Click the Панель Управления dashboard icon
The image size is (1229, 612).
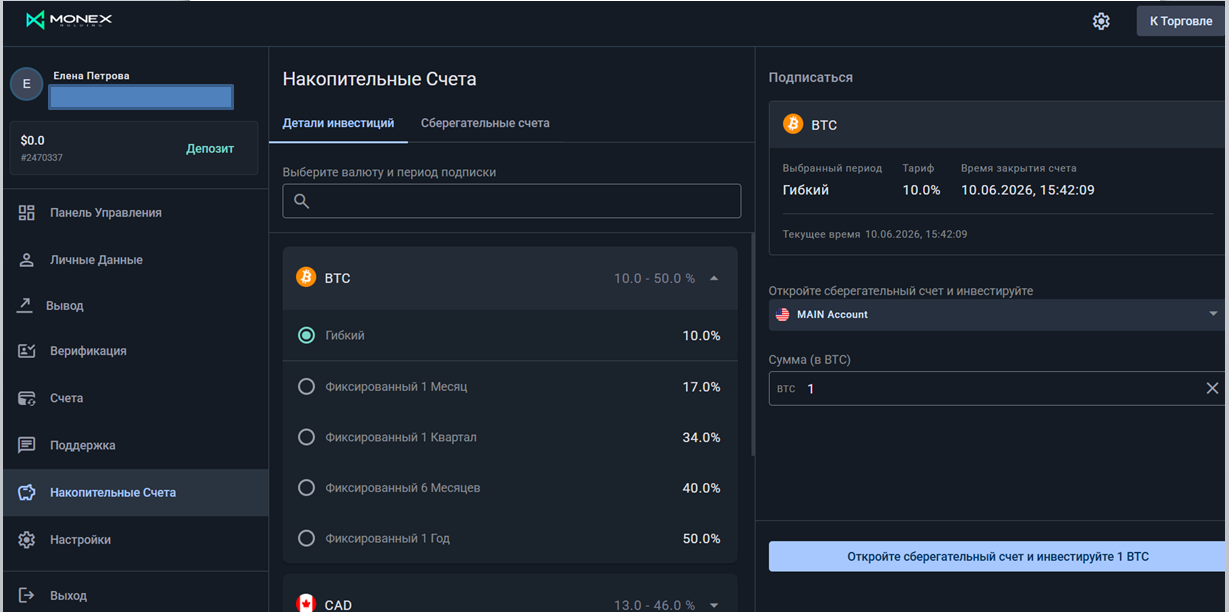click(27, 213)
